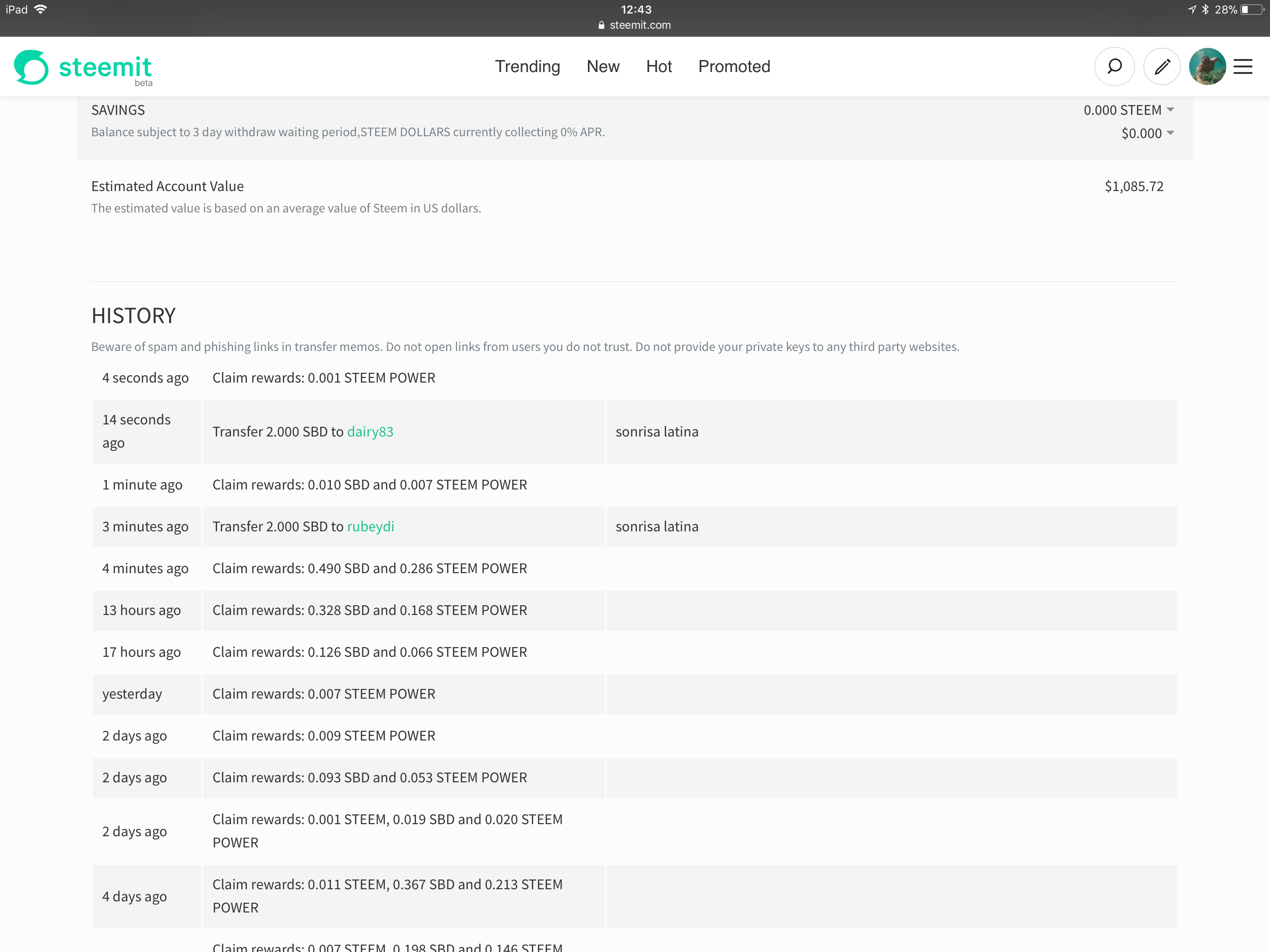Tap the Bluetooth status icon
Image resolution: width=1270 pixels, height=952 pixels.
coord(1205,10)
